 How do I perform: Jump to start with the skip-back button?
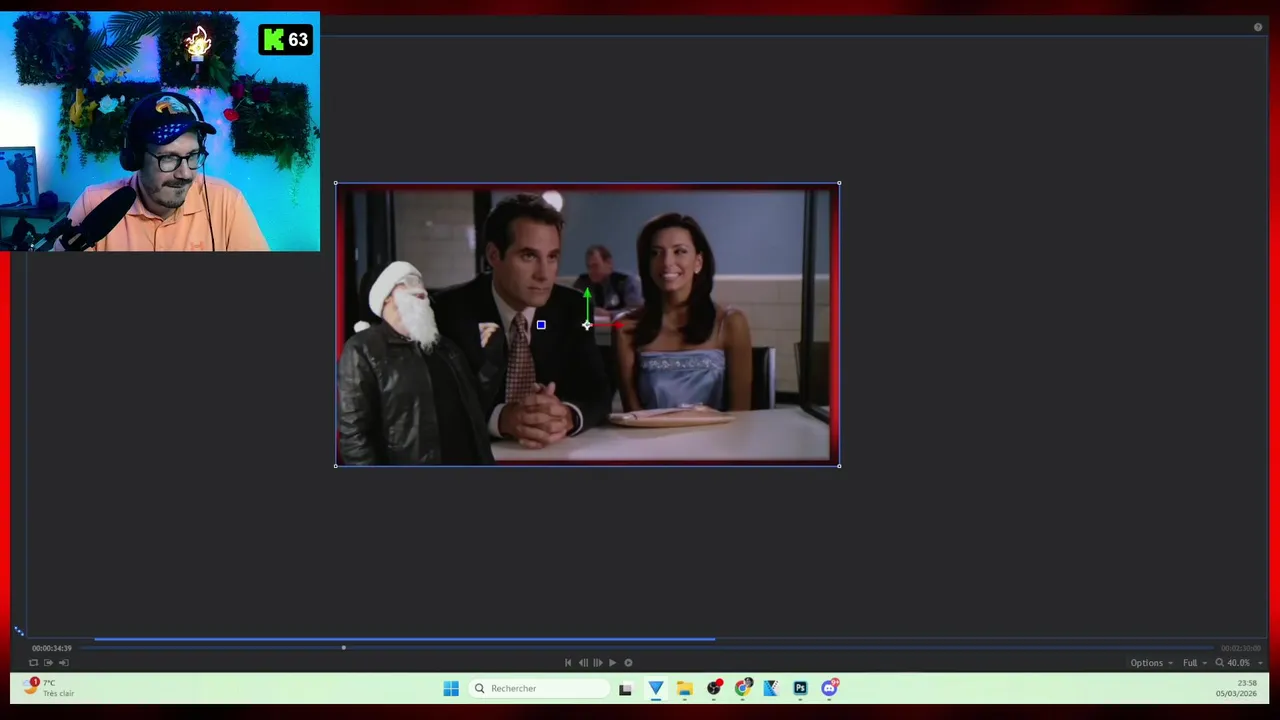568,662
